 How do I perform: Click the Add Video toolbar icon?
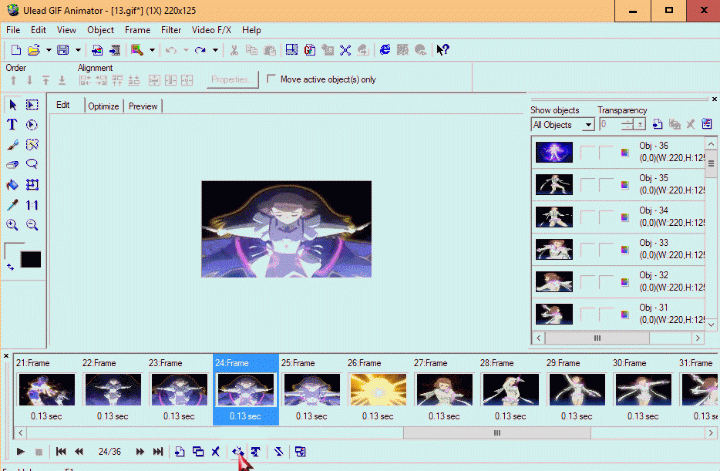[x=115, y=50]
